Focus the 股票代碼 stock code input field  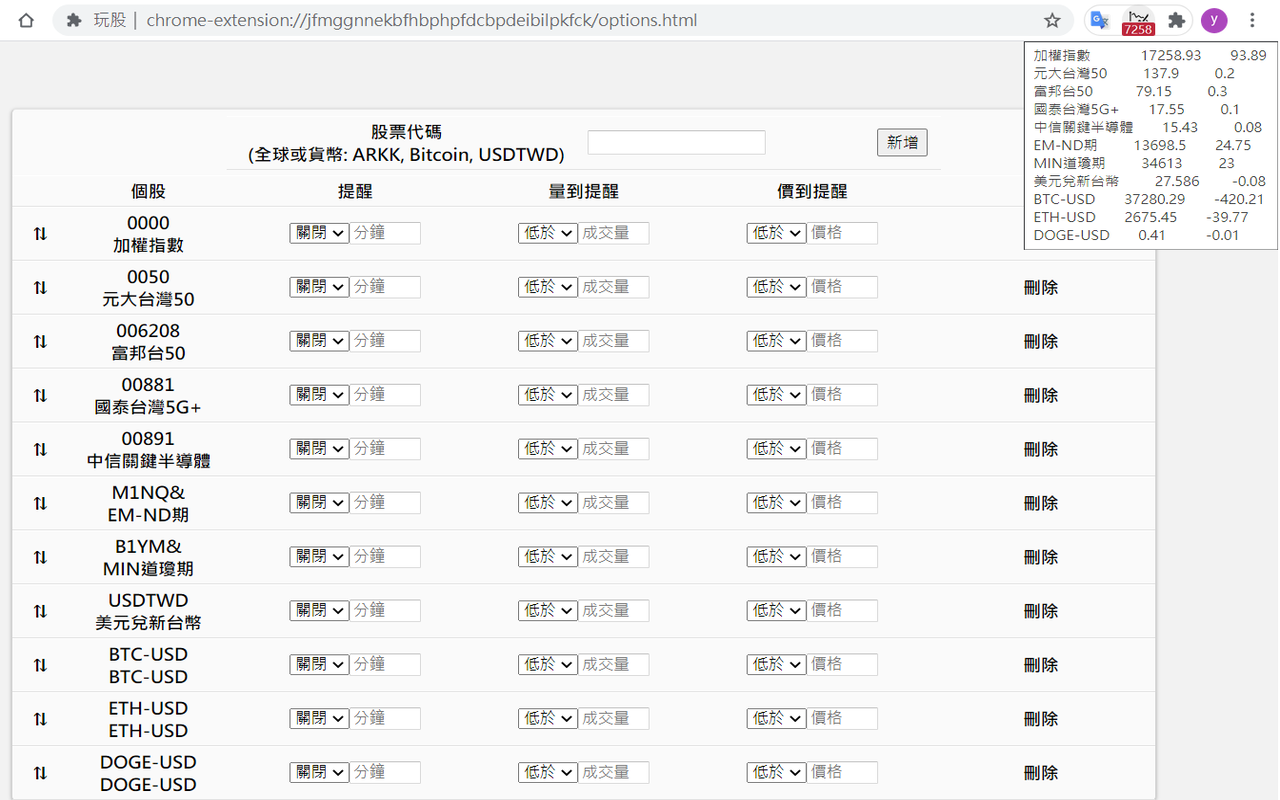676,142
